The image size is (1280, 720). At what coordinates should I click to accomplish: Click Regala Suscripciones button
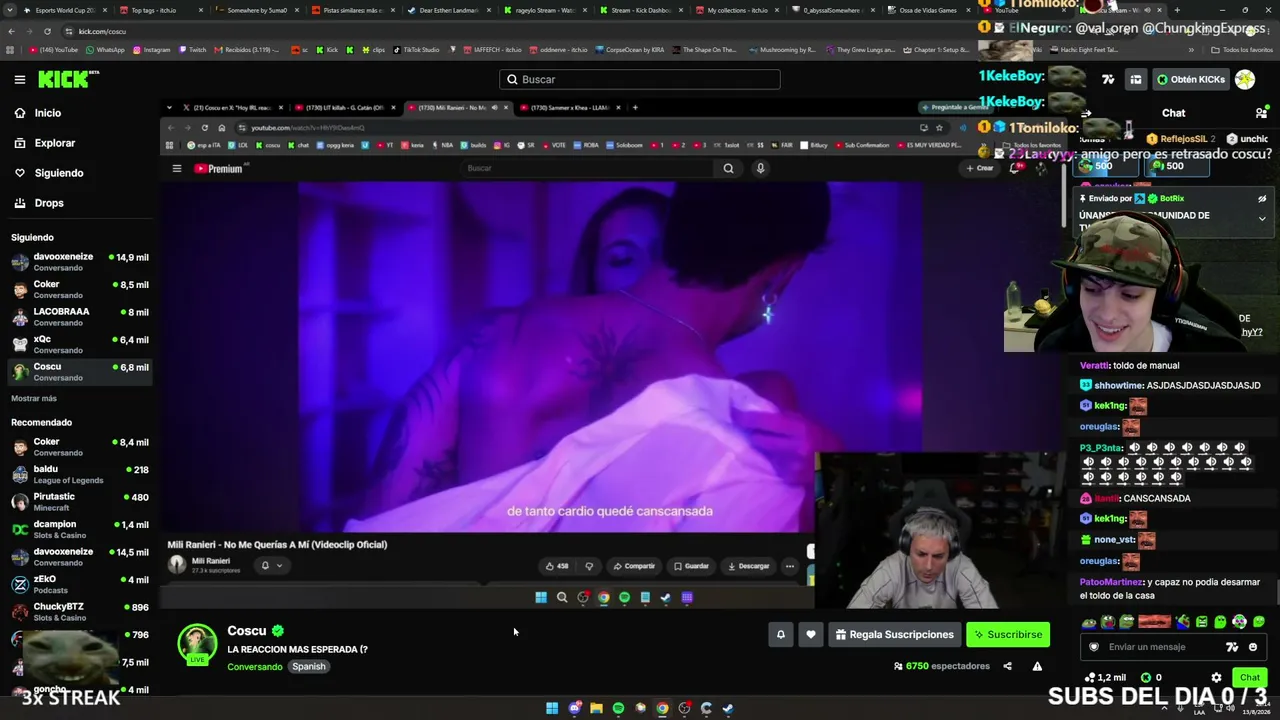[895, 634]
